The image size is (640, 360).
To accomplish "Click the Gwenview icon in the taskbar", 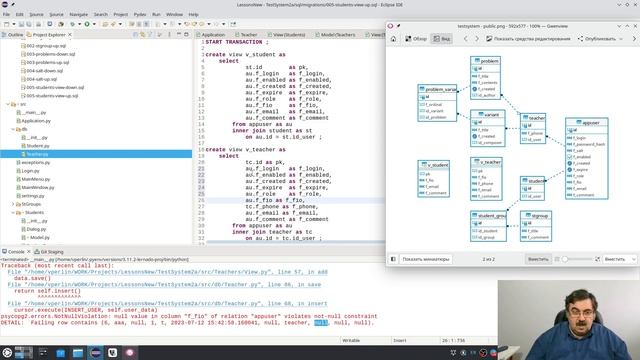I will click(130, 353).
